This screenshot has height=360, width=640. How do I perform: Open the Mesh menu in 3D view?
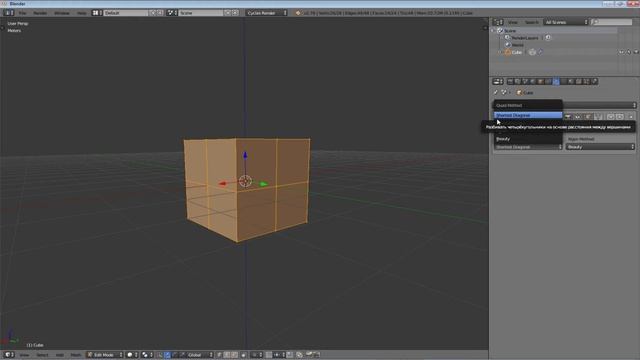click(76, 355)
